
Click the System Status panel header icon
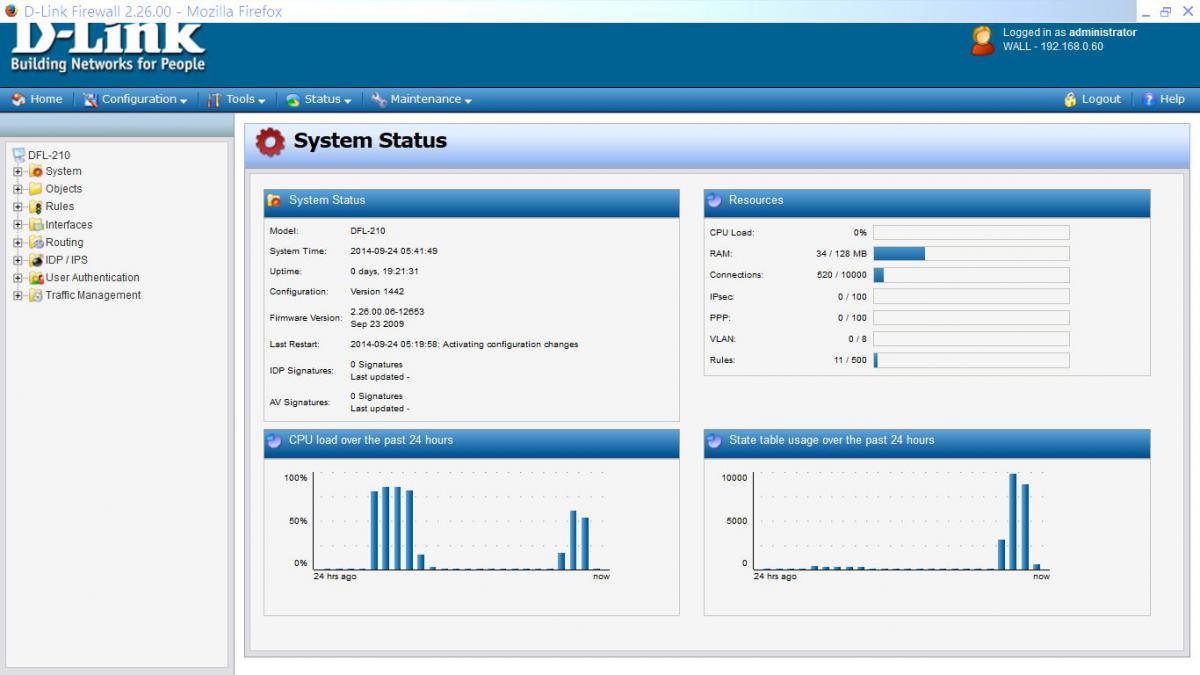274,200
